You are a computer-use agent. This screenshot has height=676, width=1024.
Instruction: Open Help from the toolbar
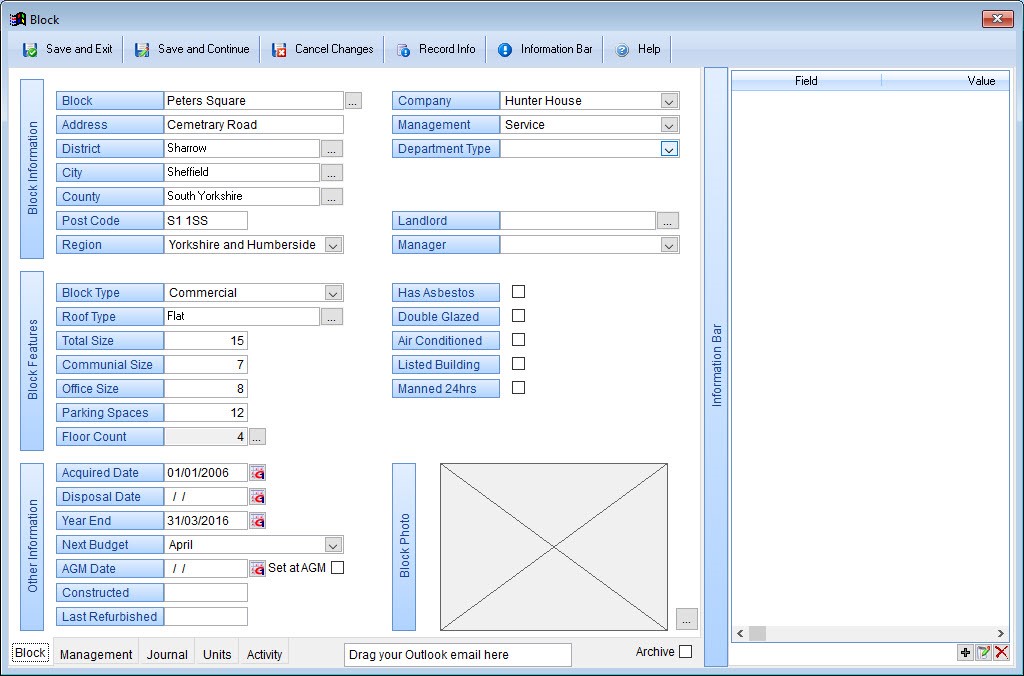pos(638,49)
